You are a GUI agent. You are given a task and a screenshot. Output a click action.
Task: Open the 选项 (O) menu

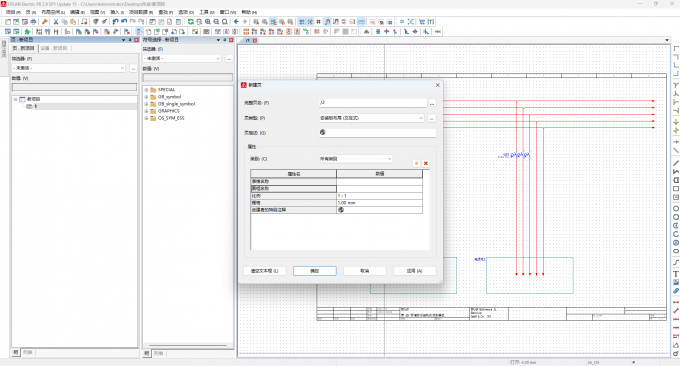[x=186, y=12]
